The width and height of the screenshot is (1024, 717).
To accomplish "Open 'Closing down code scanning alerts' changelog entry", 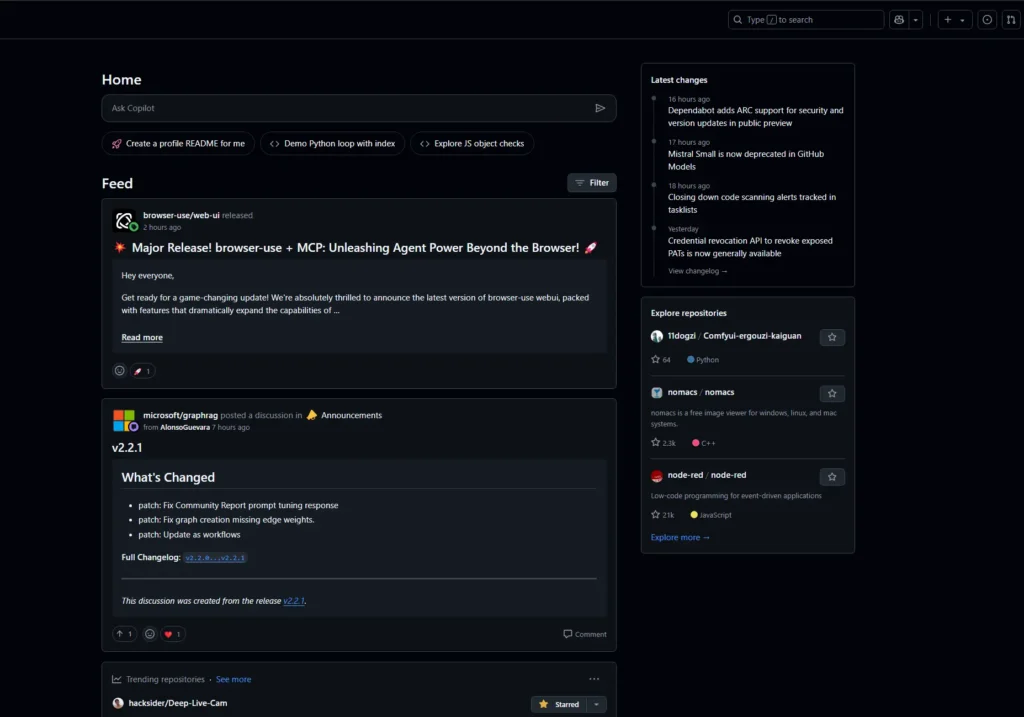I will pyautogui.click(x=752, y=203).
